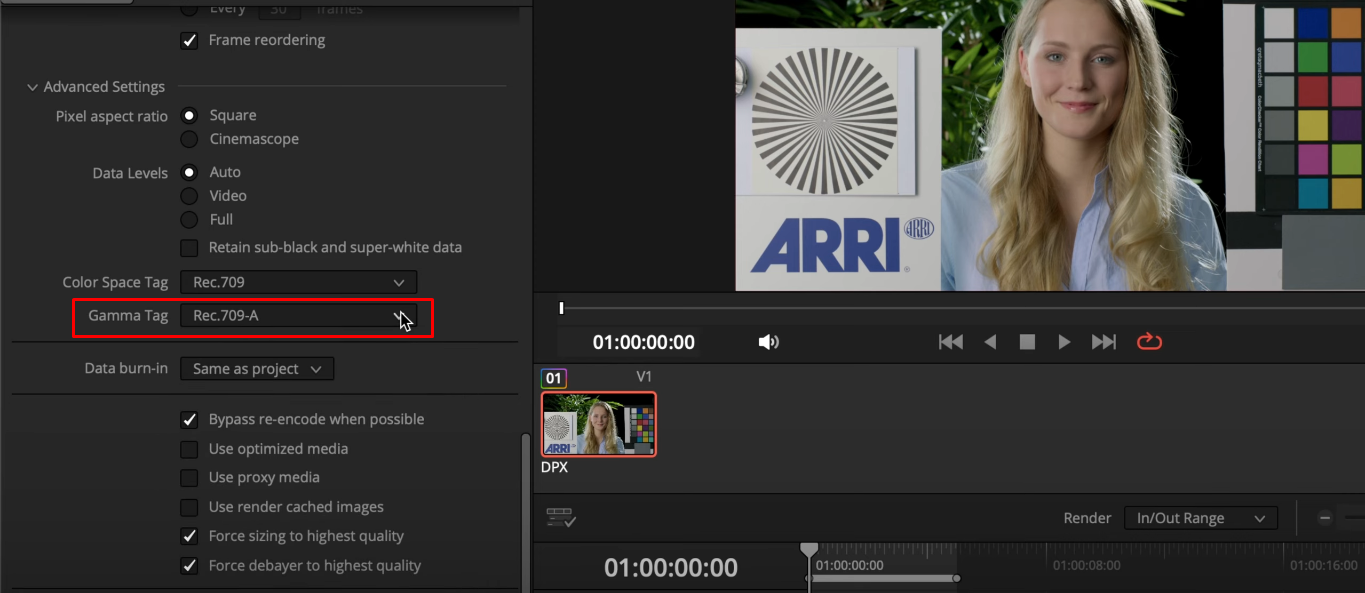Skip to the last frame
This screenshot has height=593, width=1365.
click(x=1103, y=342)
